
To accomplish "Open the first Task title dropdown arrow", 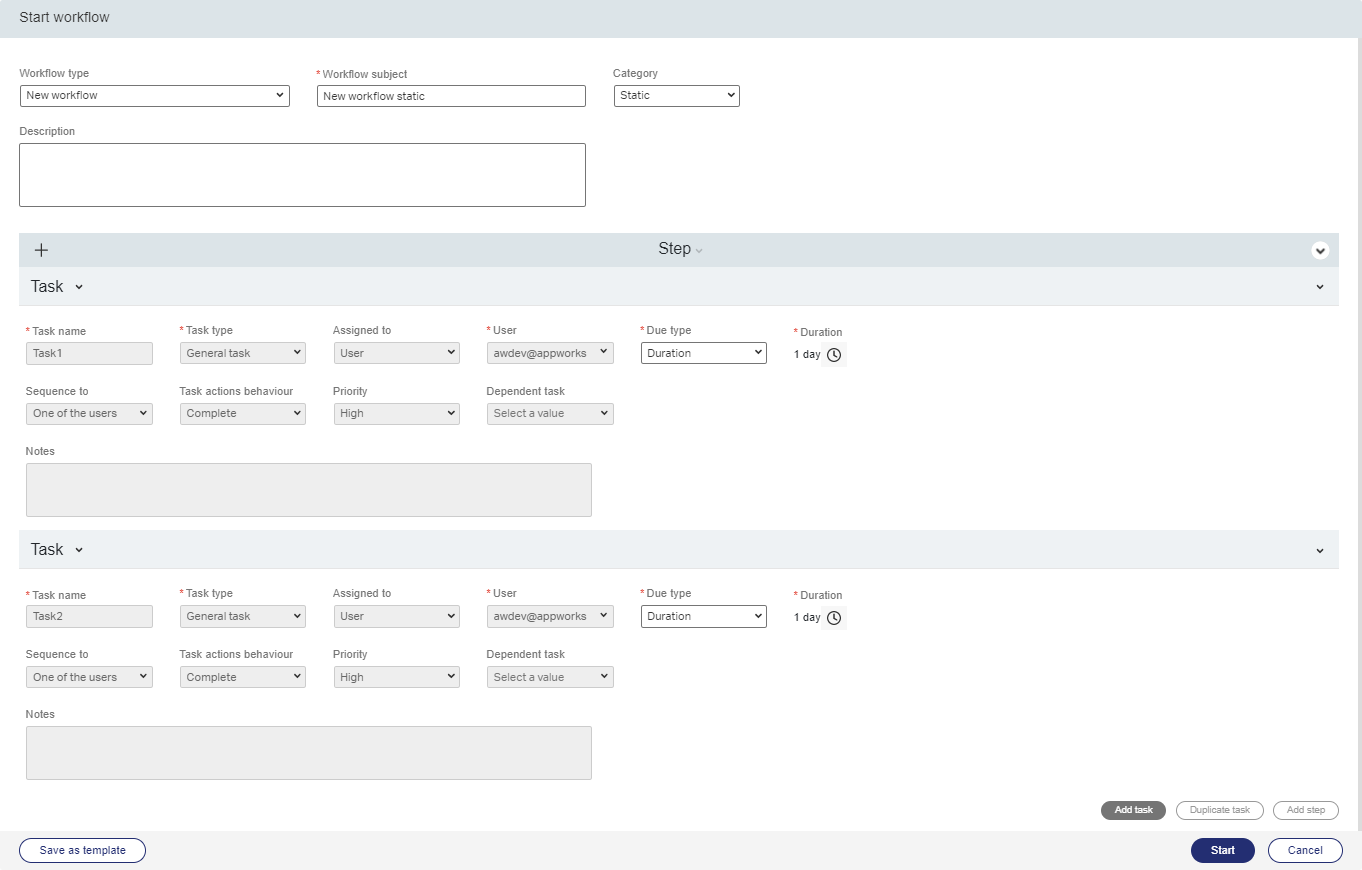I will (79, 287).
